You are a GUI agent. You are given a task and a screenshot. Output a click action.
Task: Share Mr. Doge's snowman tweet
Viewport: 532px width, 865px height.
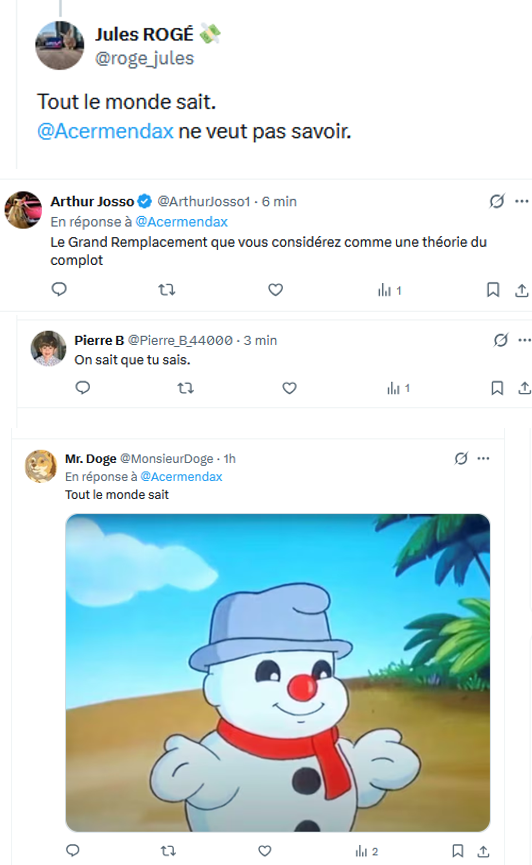pos(483,851)
